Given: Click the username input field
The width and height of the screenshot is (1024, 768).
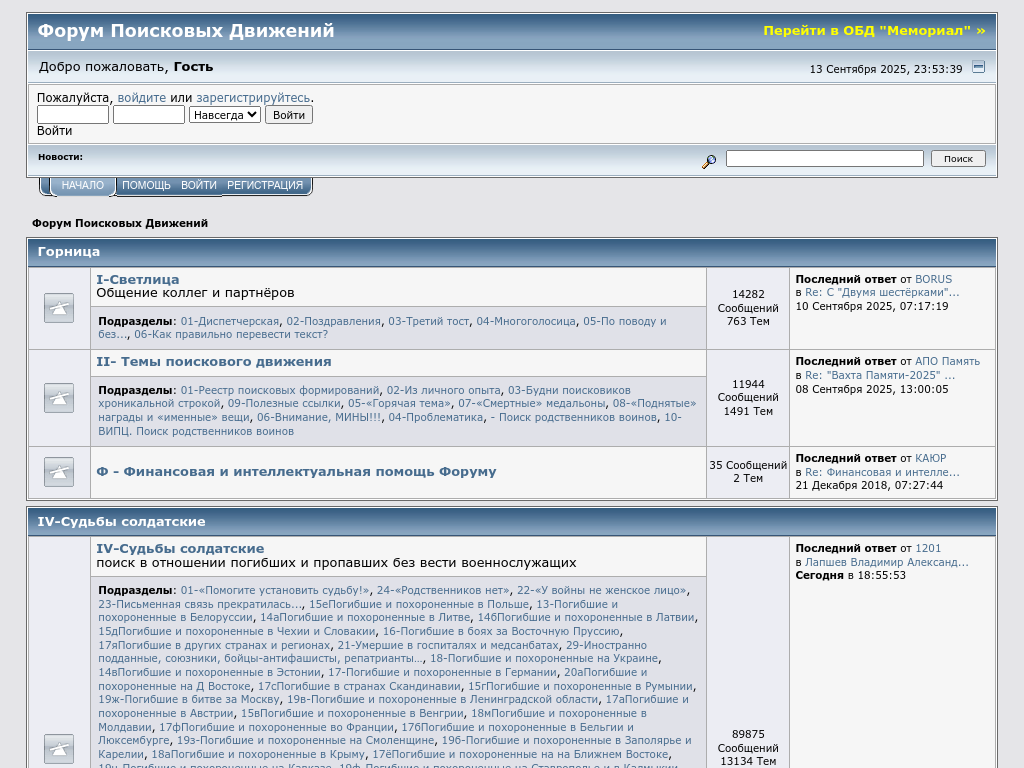Looking at the screenshot, I should [x=73, y=115].
